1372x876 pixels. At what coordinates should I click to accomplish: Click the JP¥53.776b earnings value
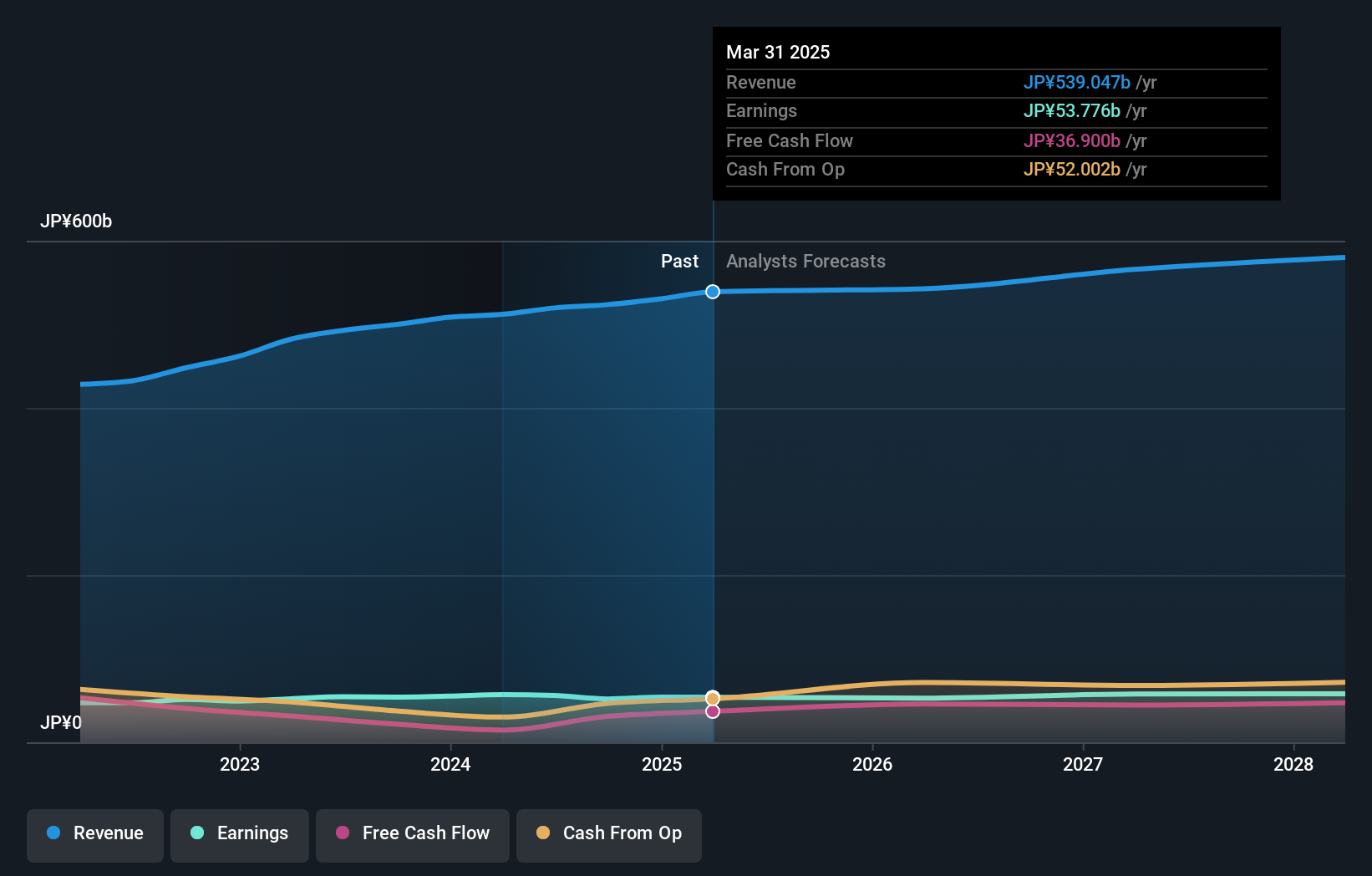(1072, 110)
